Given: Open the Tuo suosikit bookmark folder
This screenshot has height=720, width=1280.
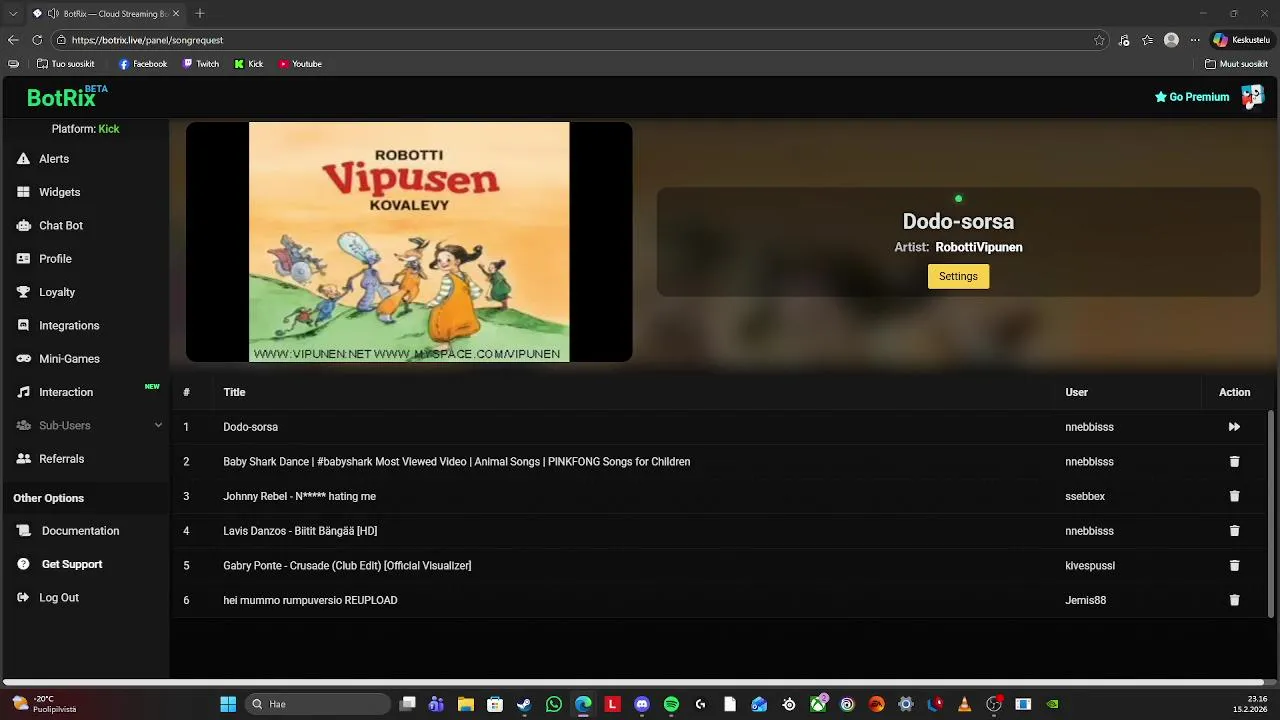Looking at the screenshot, I should [x=66, y=64].
